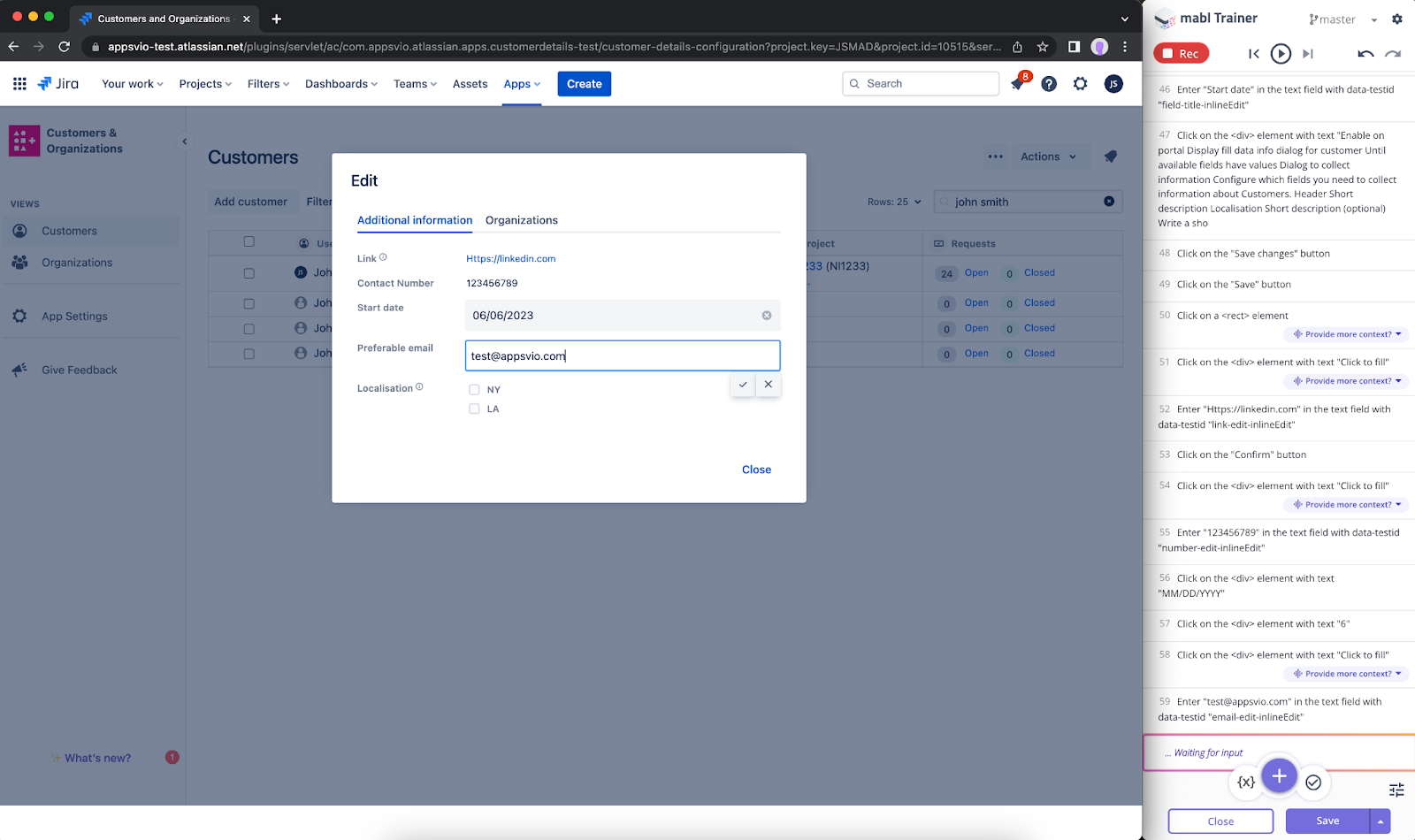Clear the john smith search field
Image resolution: width=1415 pixels, height=840 pixels.
coord(1109,202)
